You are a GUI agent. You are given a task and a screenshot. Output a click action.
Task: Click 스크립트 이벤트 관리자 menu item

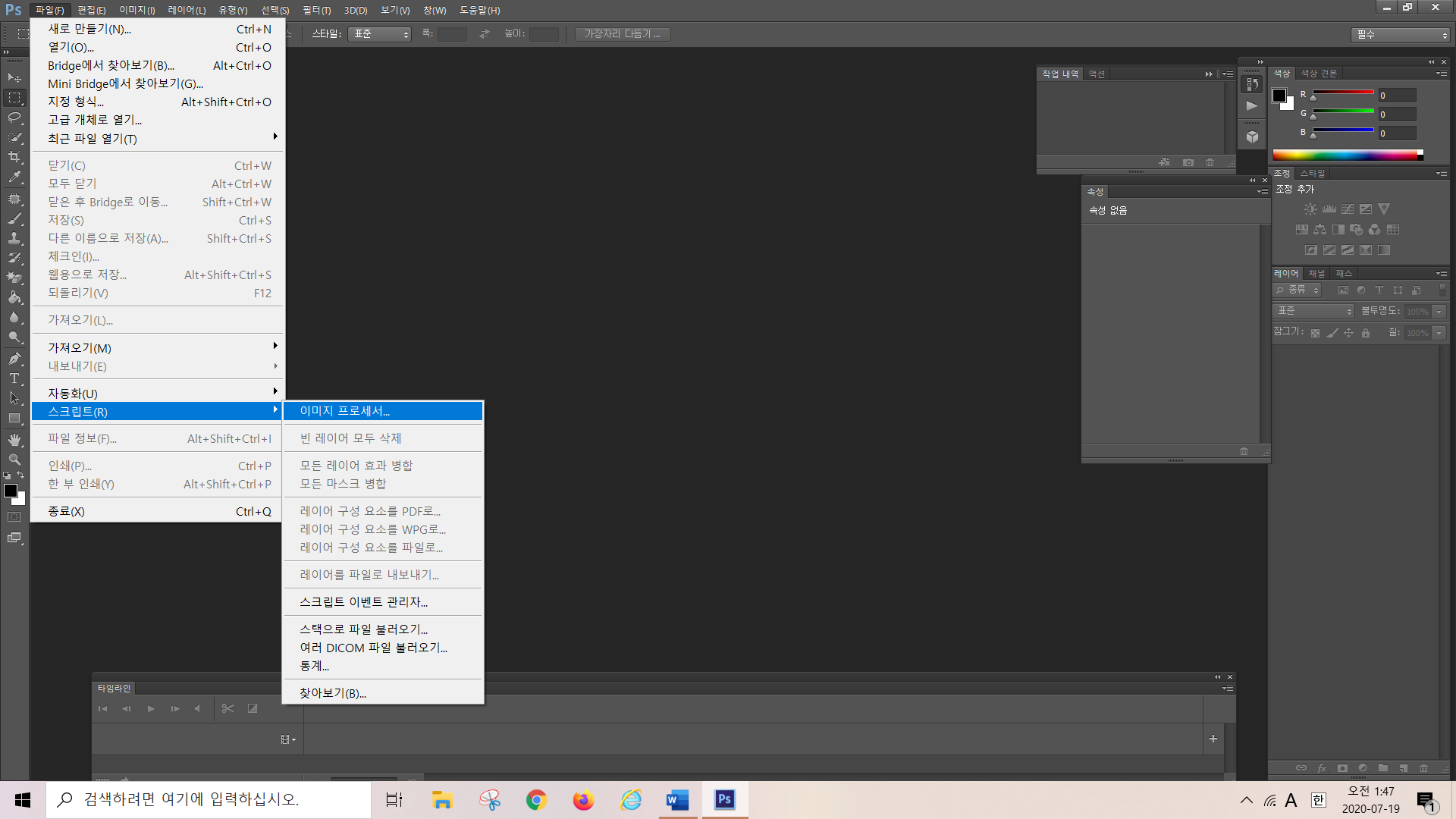coord(364,602)
